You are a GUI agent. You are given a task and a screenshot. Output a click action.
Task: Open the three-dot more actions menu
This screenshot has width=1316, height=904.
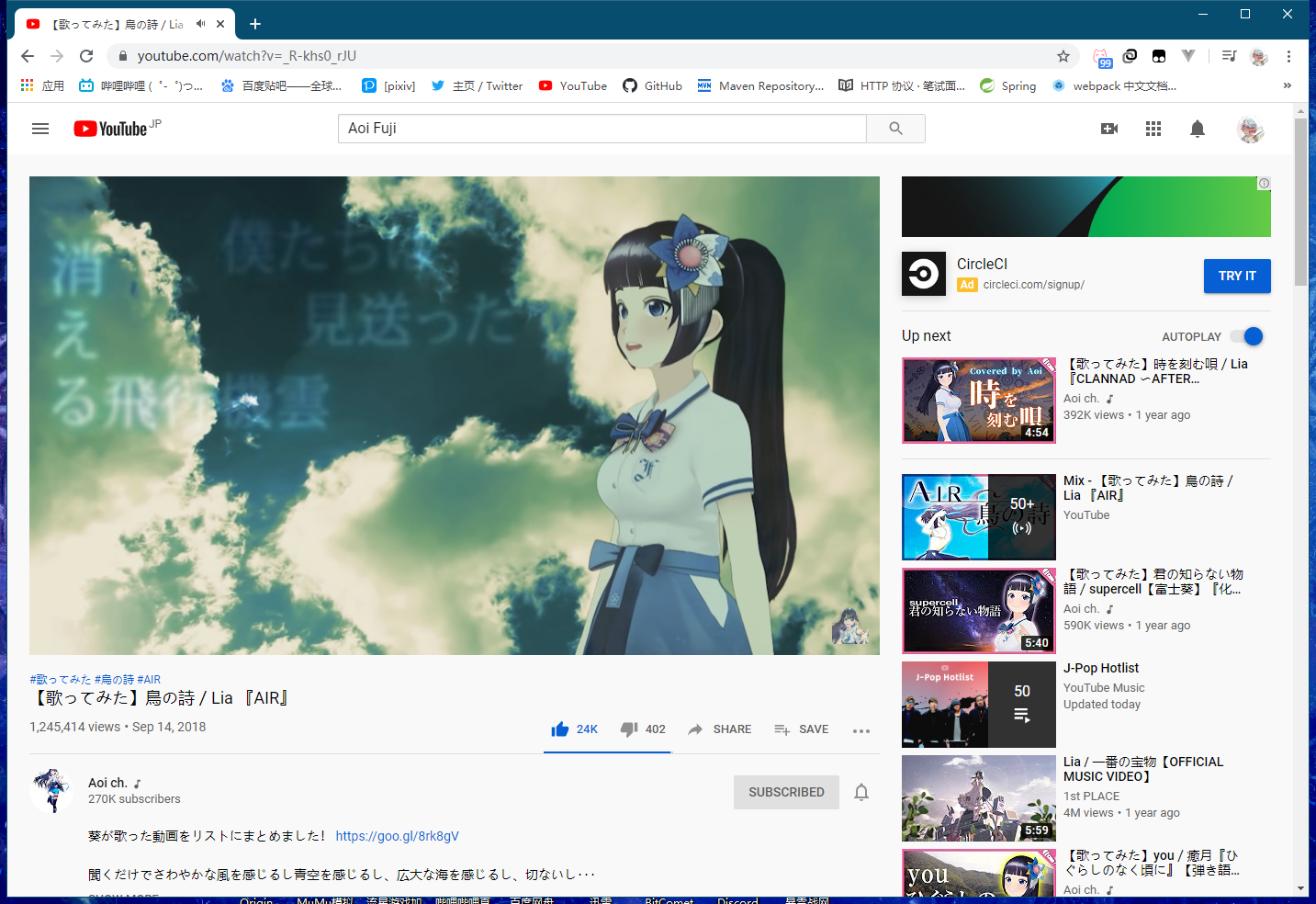point(860,730)
